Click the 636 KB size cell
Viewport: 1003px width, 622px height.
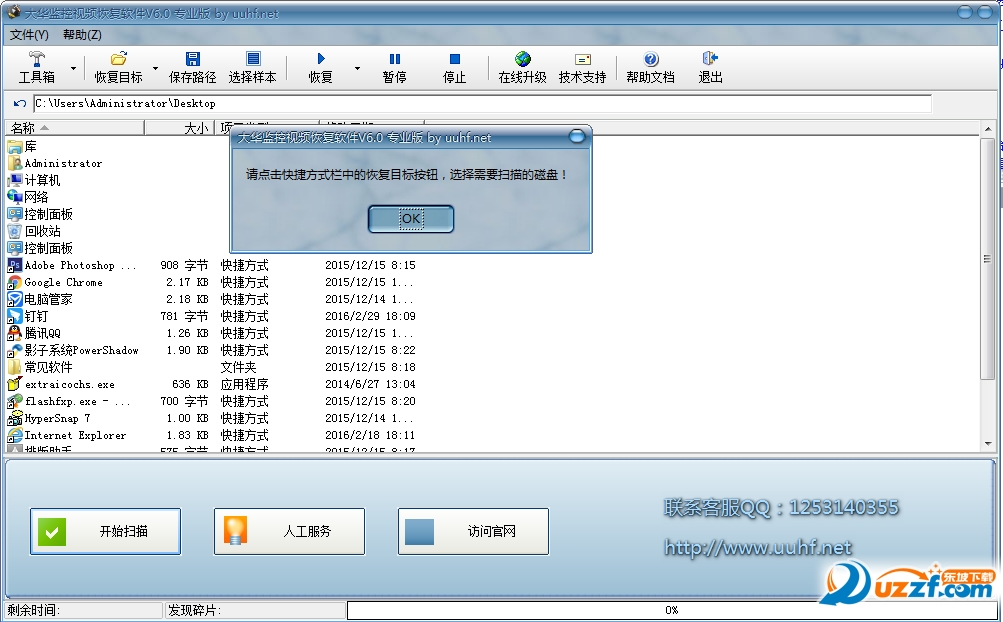190,384
